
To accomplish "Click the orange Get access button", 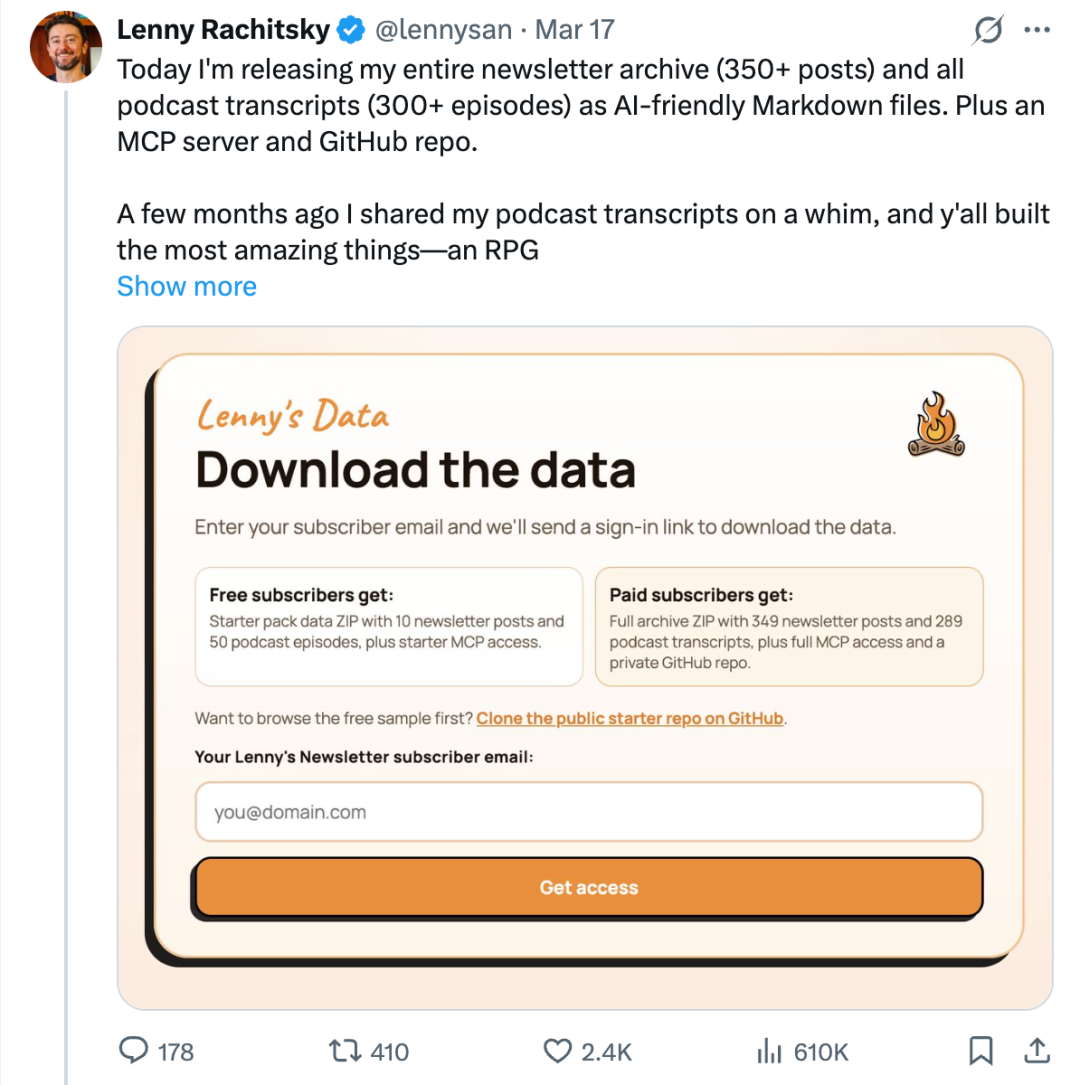I will 588,887.
